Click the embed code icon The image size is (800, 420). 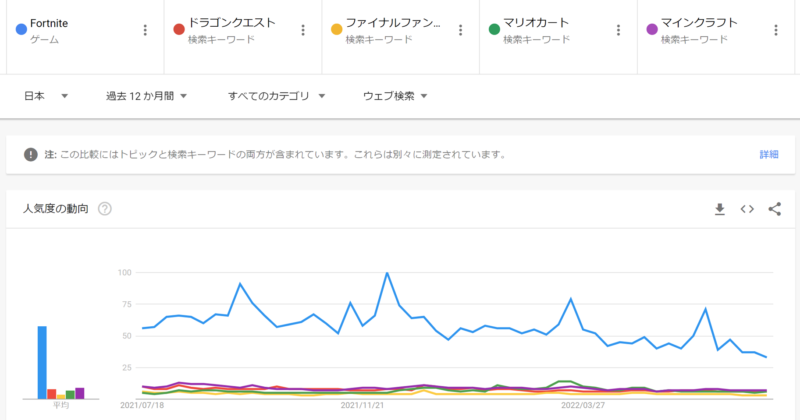pyautogui.click(x=746, y=209)
